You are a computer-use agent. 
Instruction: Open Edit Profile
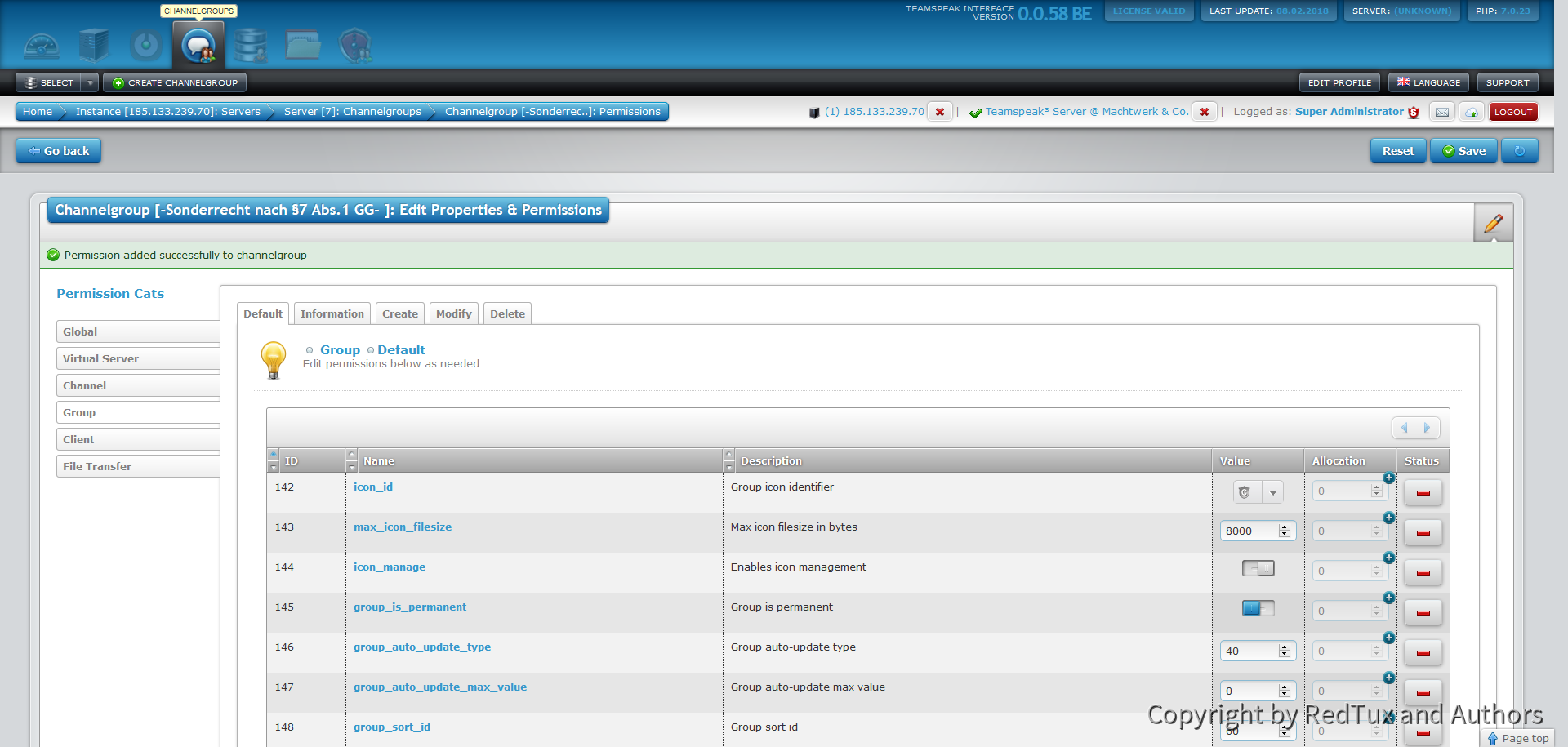point(1339,82)
